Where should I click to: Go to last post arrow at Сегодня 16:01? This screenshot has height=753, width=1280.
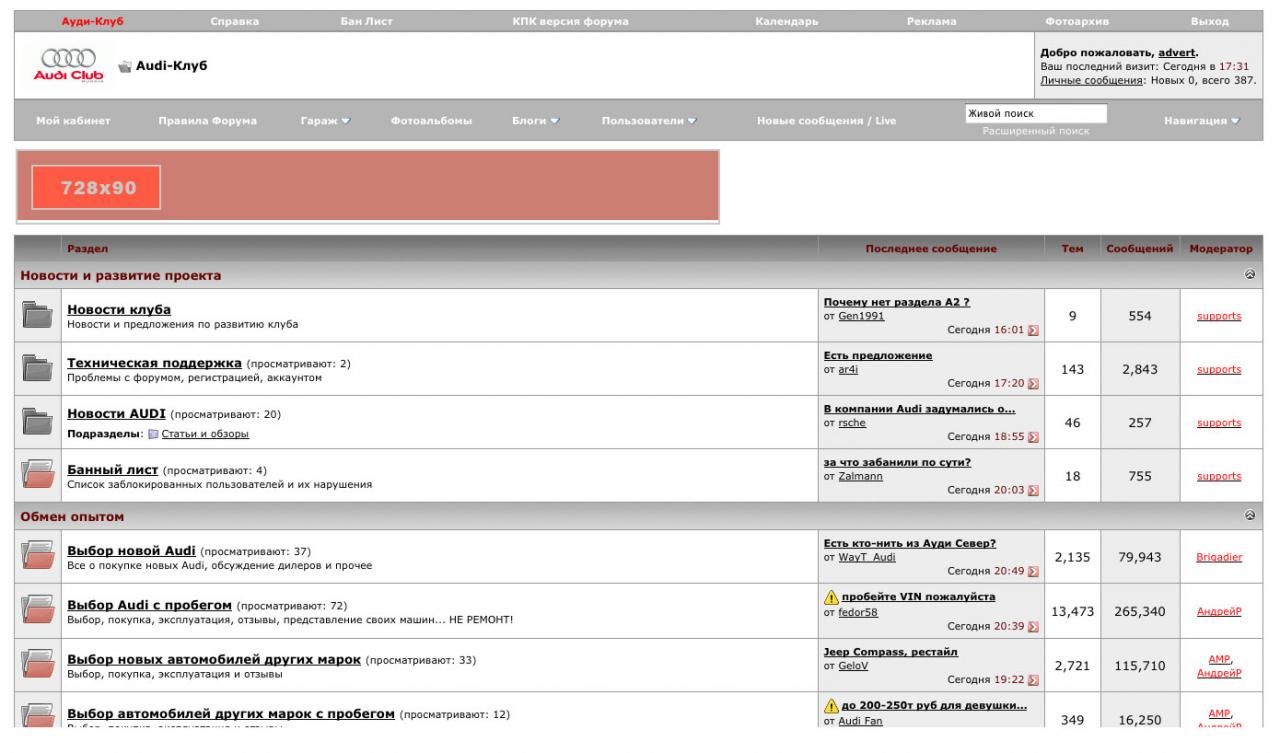point(1034,329)
